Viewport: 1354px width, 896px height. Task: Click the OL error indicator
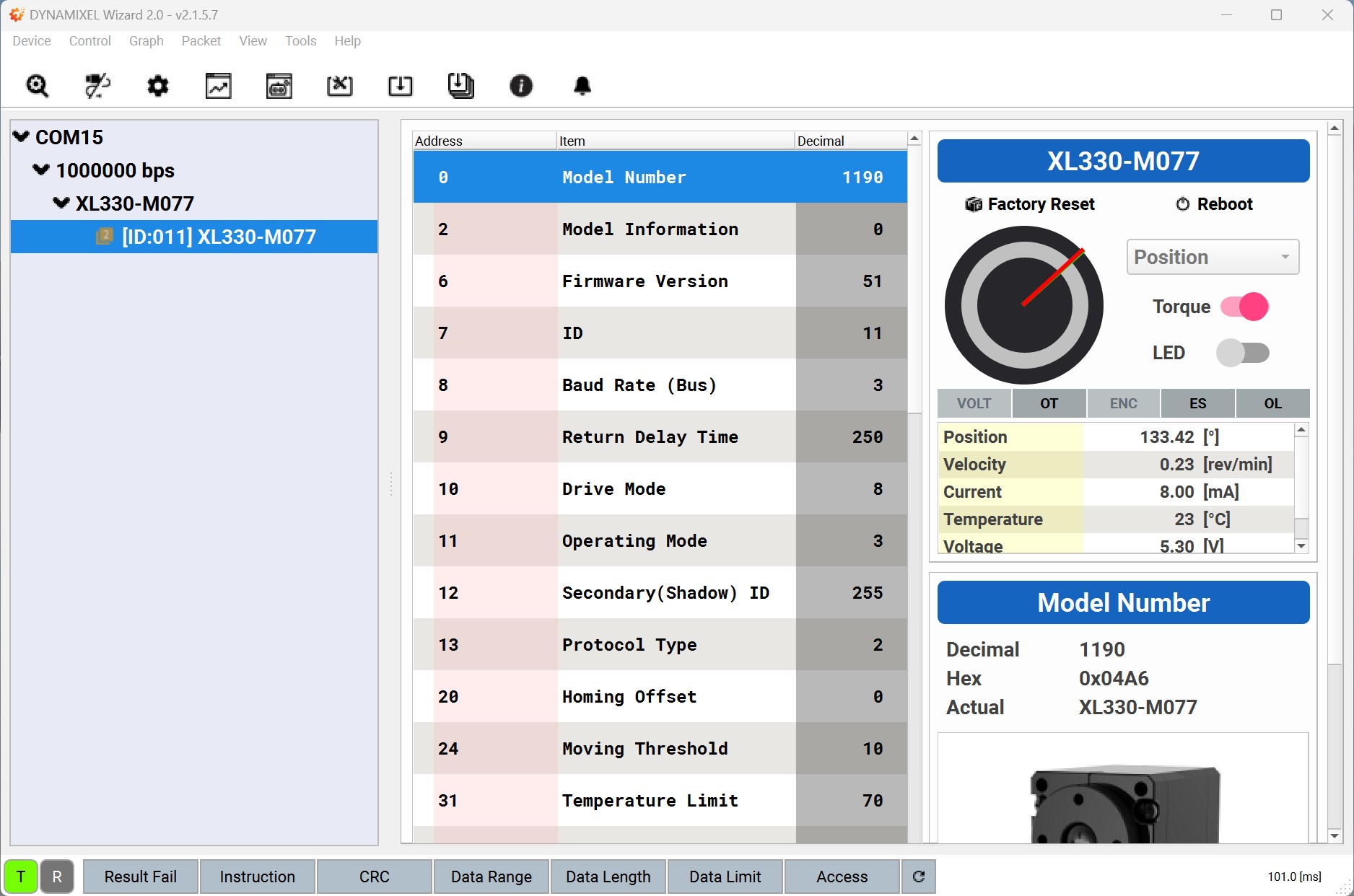click(1273, 403)
